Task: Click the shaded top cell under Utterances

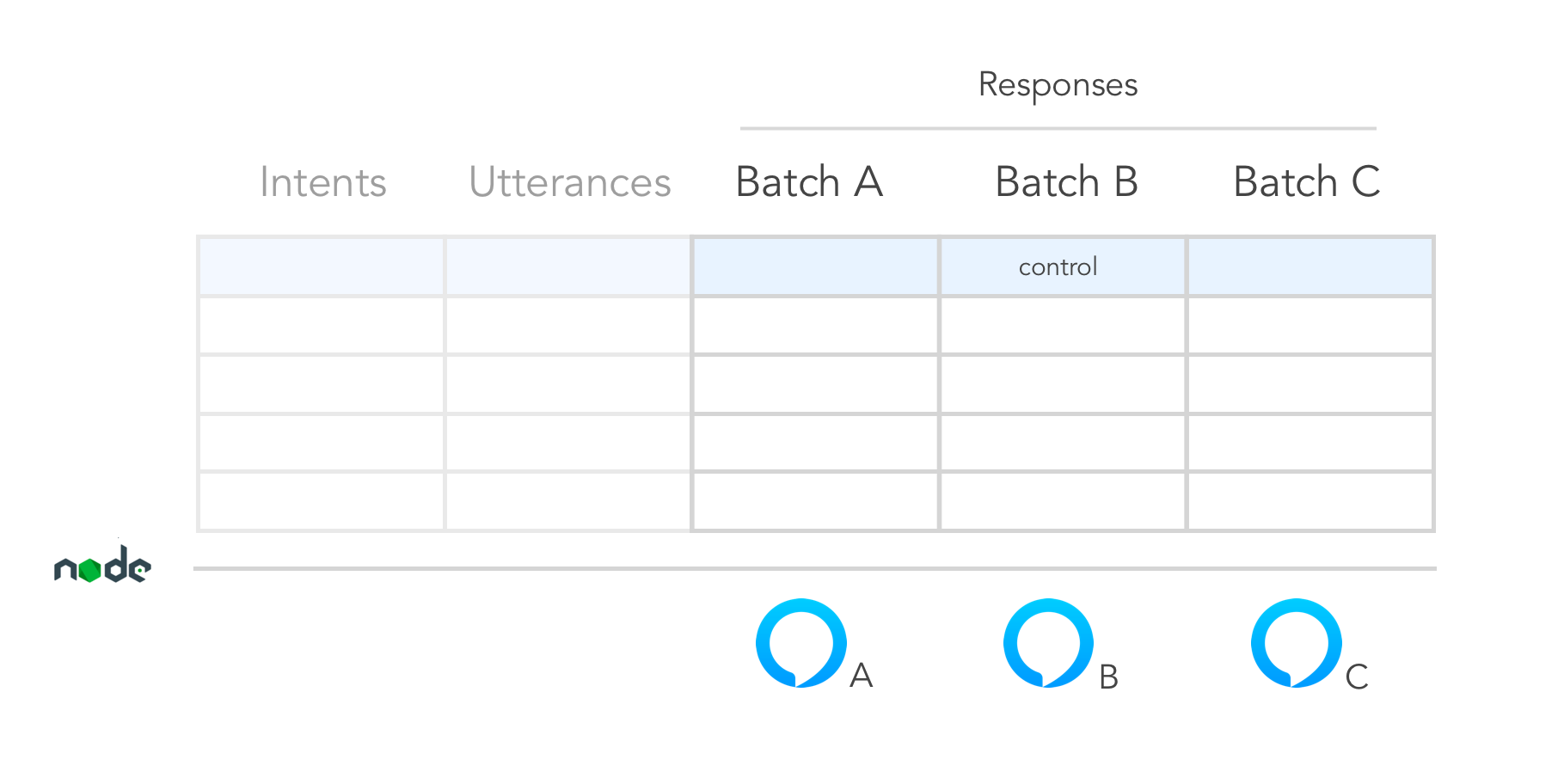Action: (568, 266)
